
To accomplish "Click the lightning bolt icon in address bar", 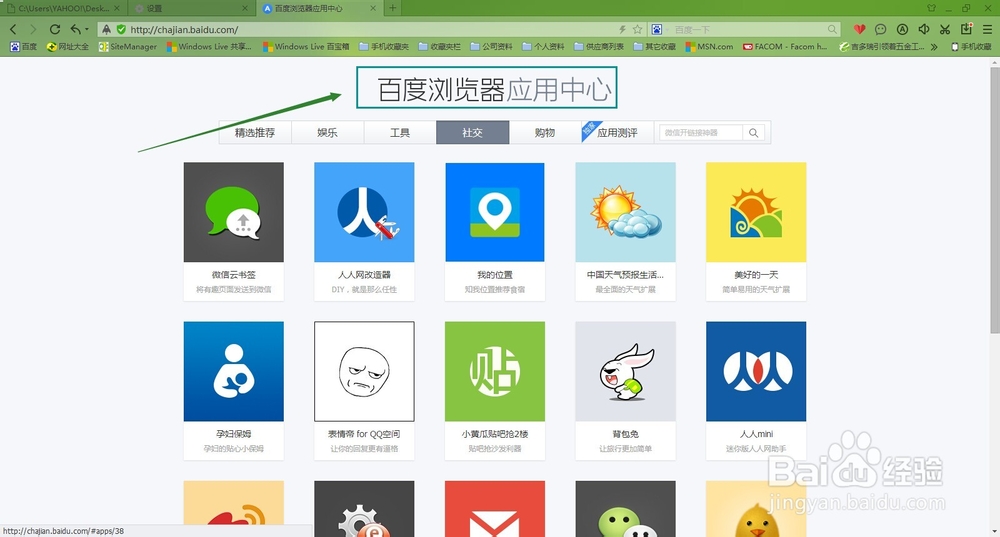I will click(x=622, y=29).
